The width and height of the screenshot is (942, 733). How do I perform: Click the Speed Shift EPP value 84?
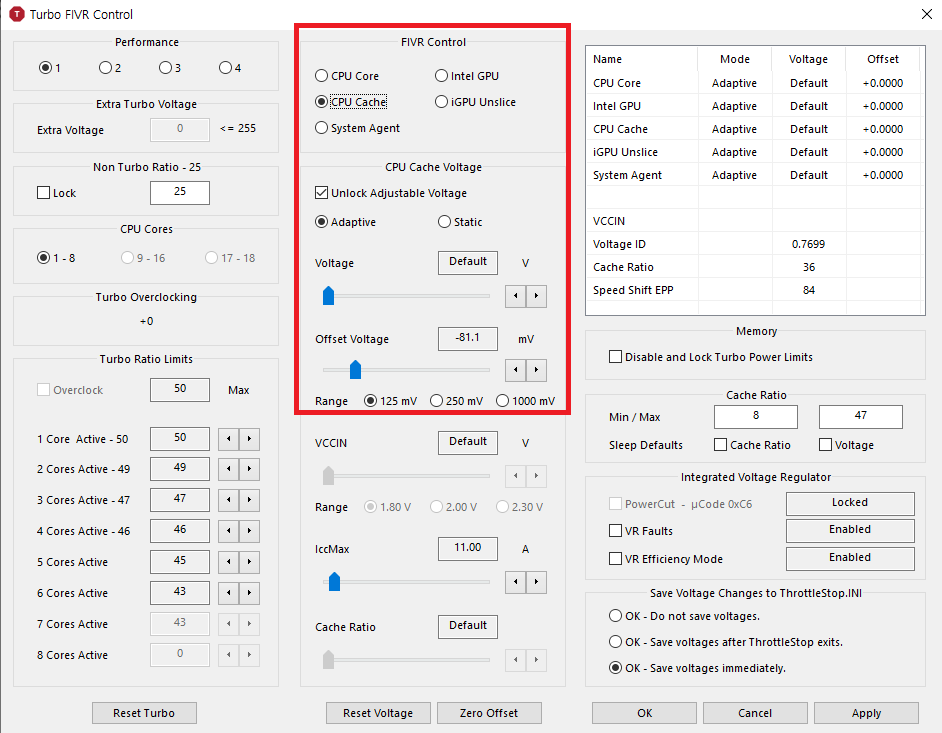809,290
